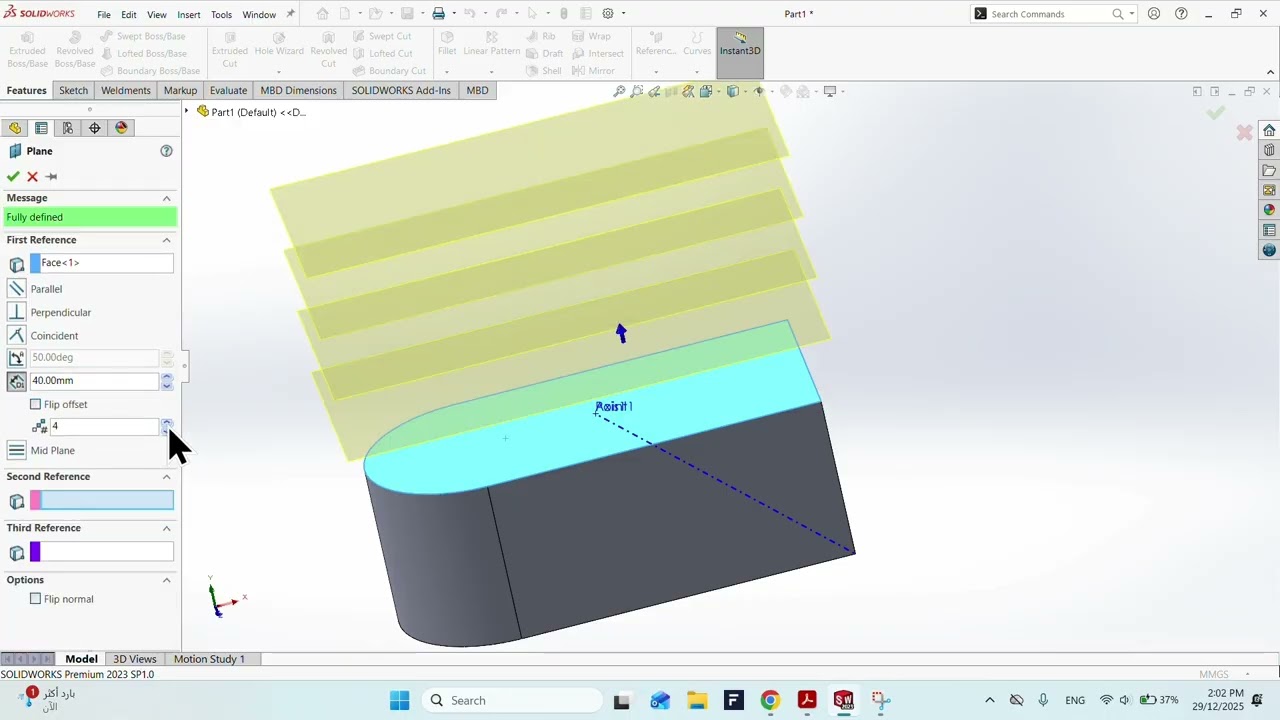
Task: Open the Weldments ribbon tab
Action: point(125,90)
